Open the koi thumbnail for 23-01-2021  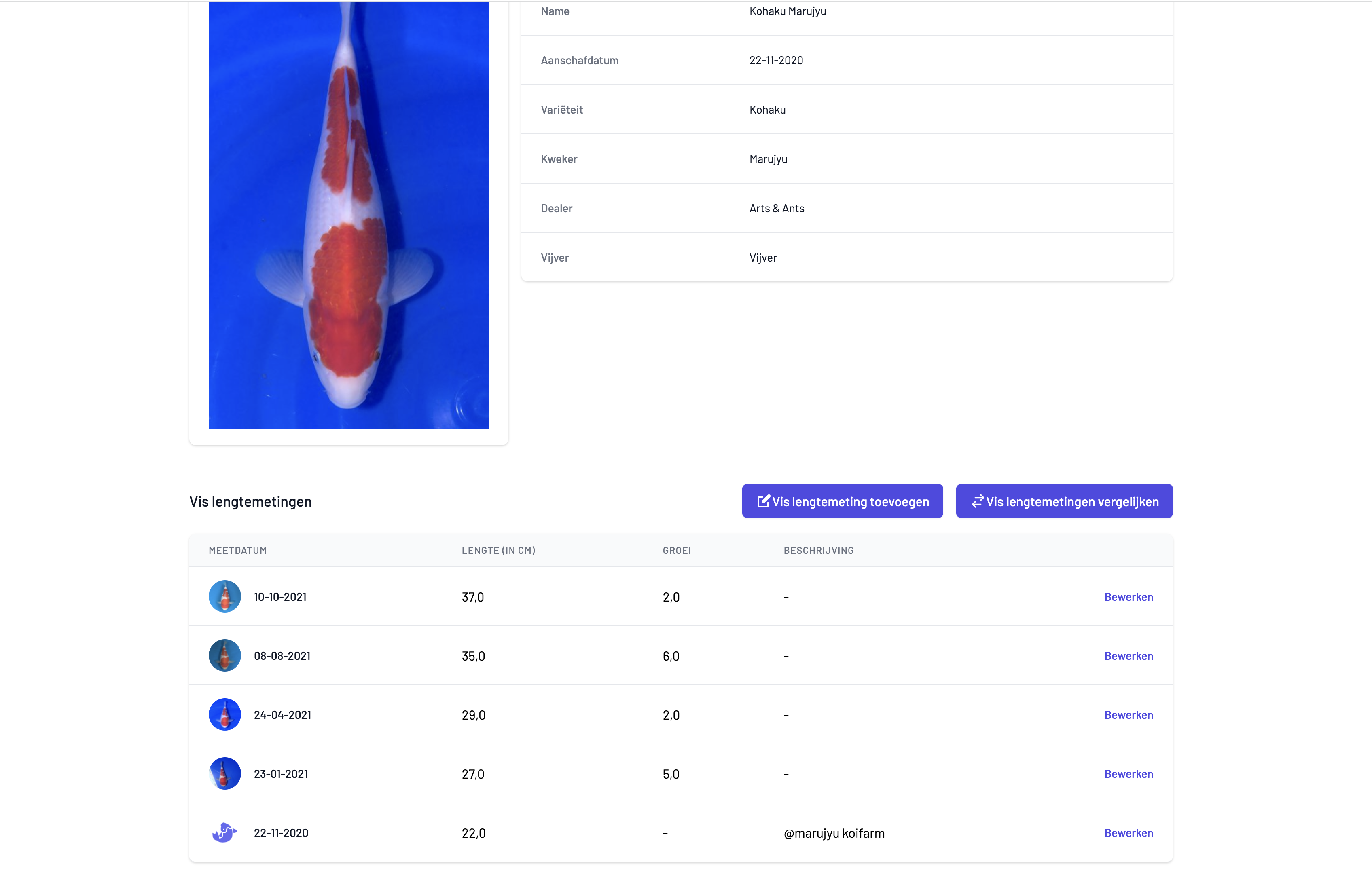click(x=225, y=773)
